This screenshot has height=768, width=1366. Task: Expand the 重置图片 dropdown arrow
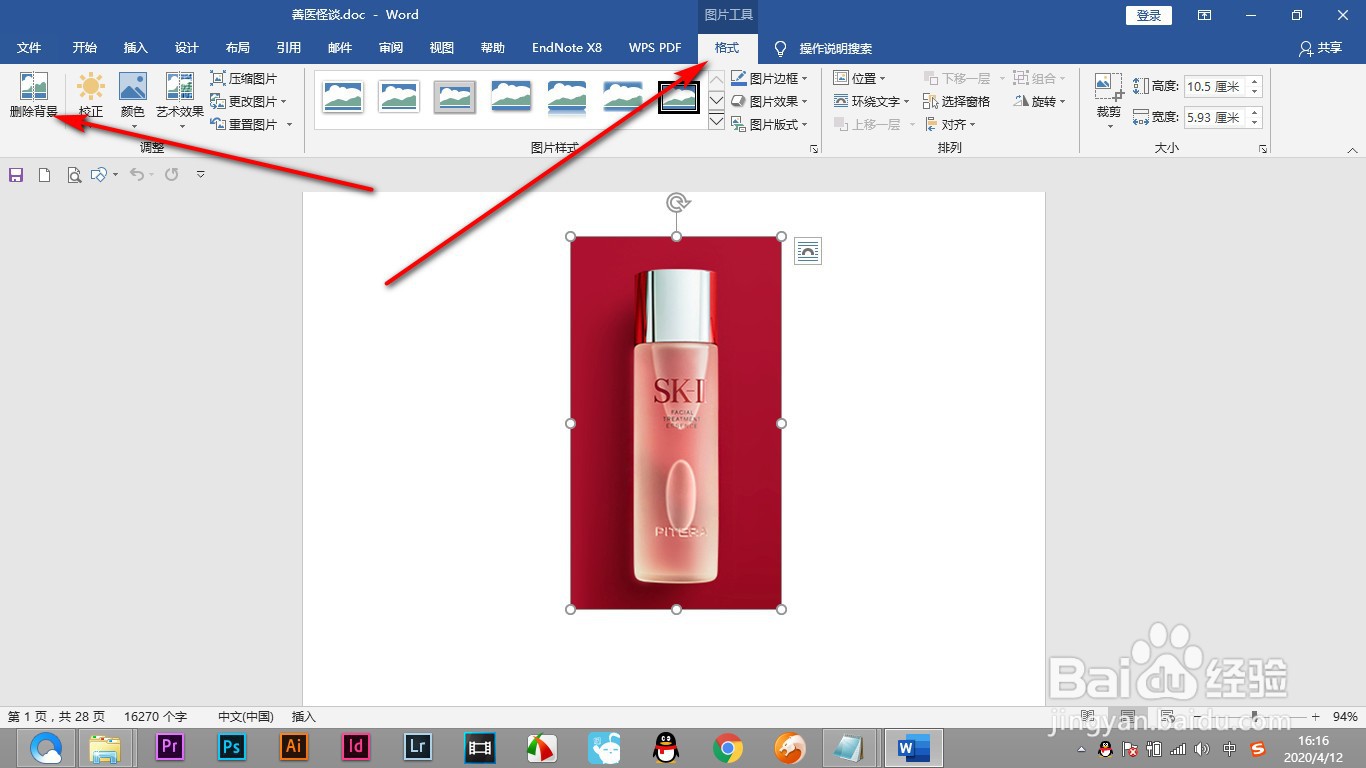point(289,124)
